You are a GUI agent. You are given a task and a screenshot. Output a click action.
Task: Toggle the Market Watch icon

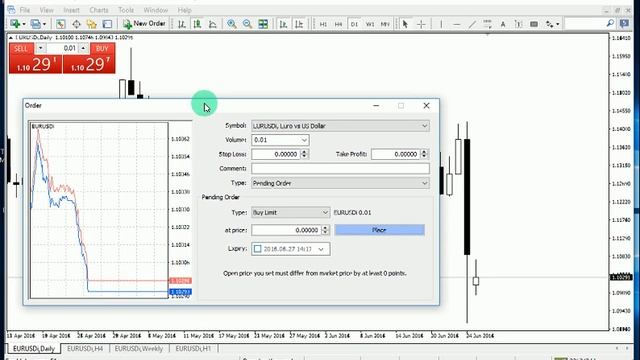(x=60, y=24)
